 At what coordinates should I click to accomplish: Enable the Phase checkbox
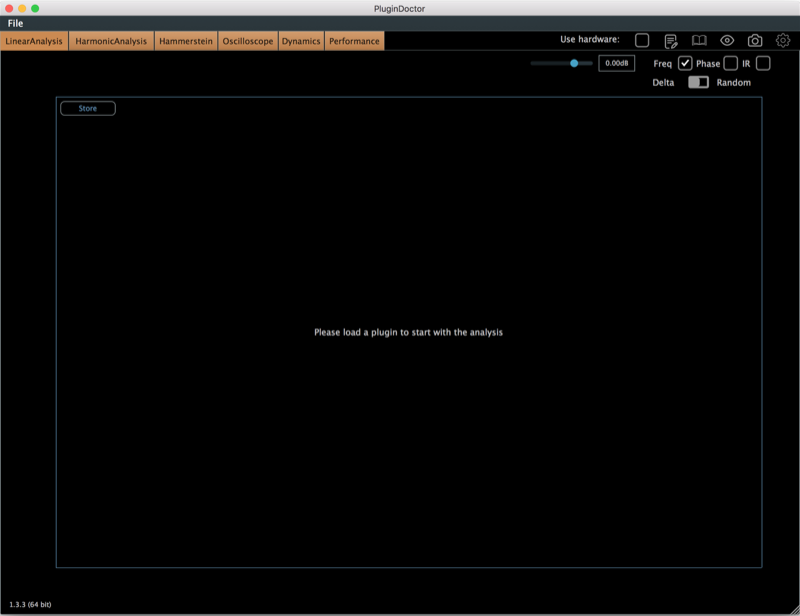(731, 63)
